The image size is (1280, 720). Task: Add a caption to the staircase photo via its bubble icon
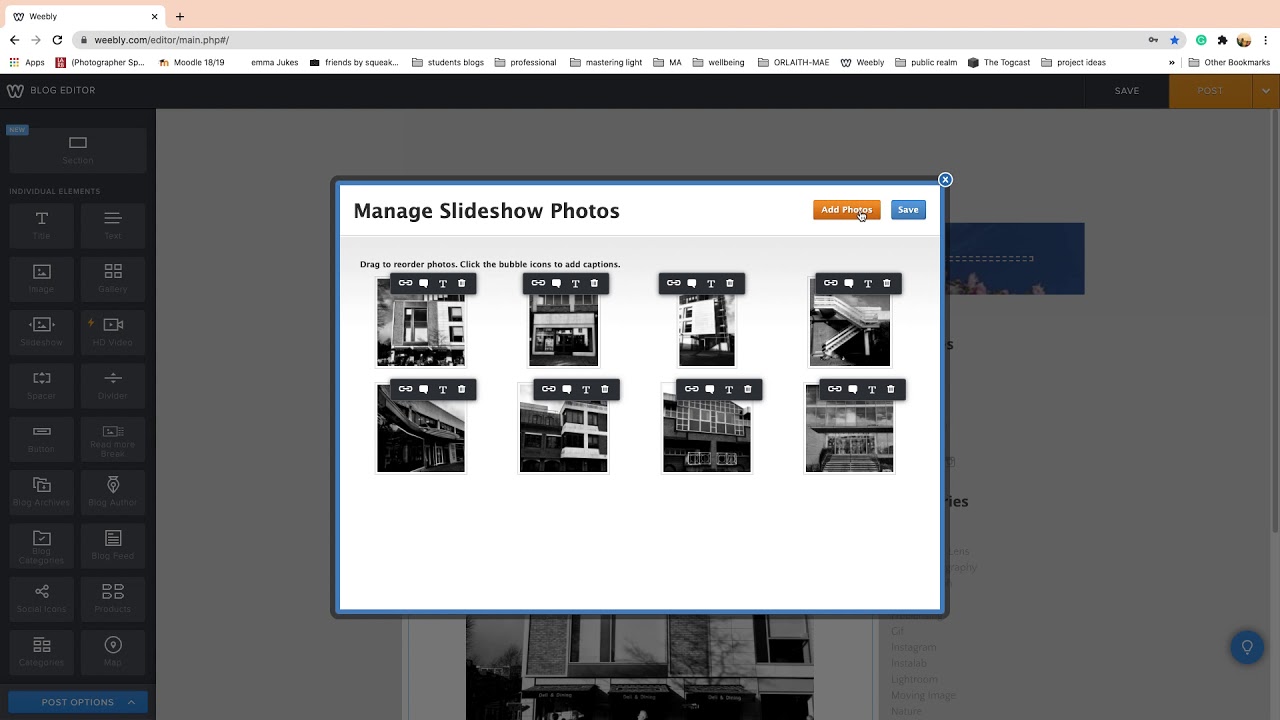[x=849, y=283]
